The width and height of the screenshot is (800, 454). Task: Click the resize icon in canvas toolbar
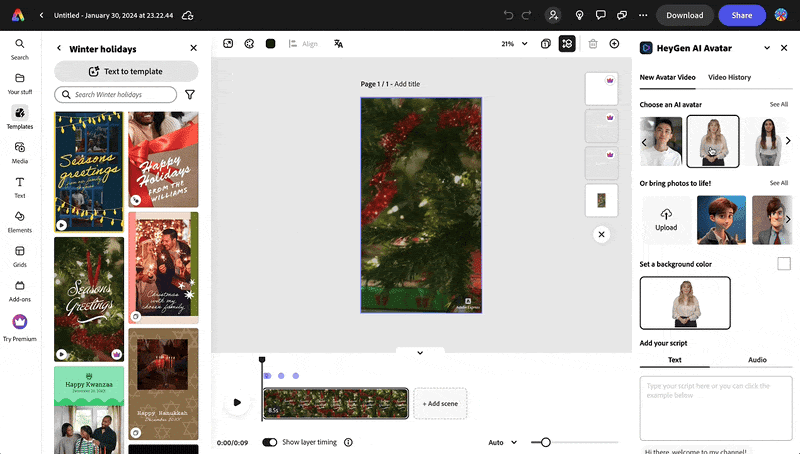(228, 44)
